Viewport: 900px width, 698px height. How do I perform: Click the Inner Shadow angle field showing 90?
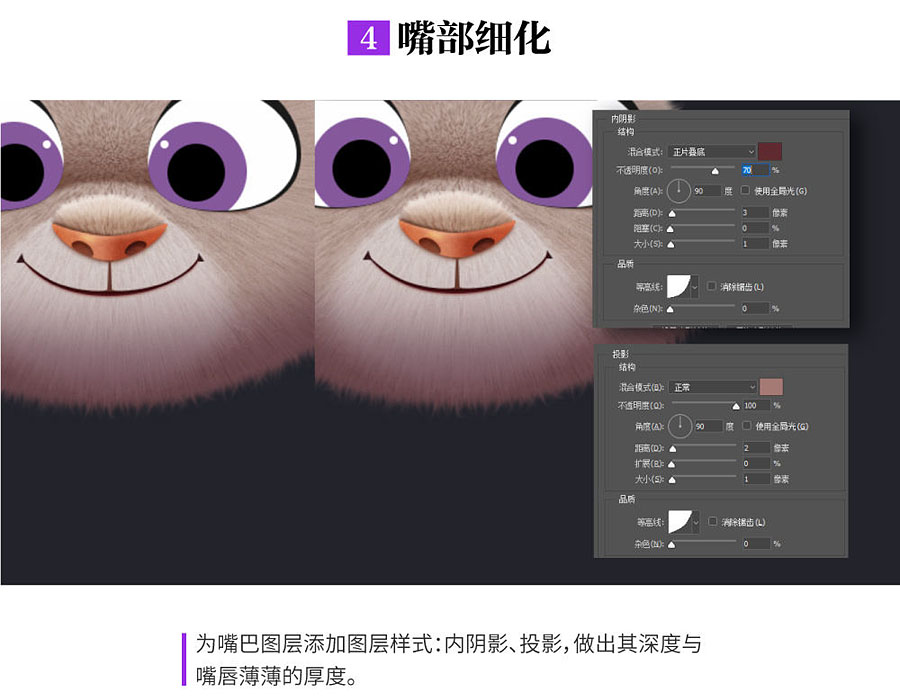(706, 191)
